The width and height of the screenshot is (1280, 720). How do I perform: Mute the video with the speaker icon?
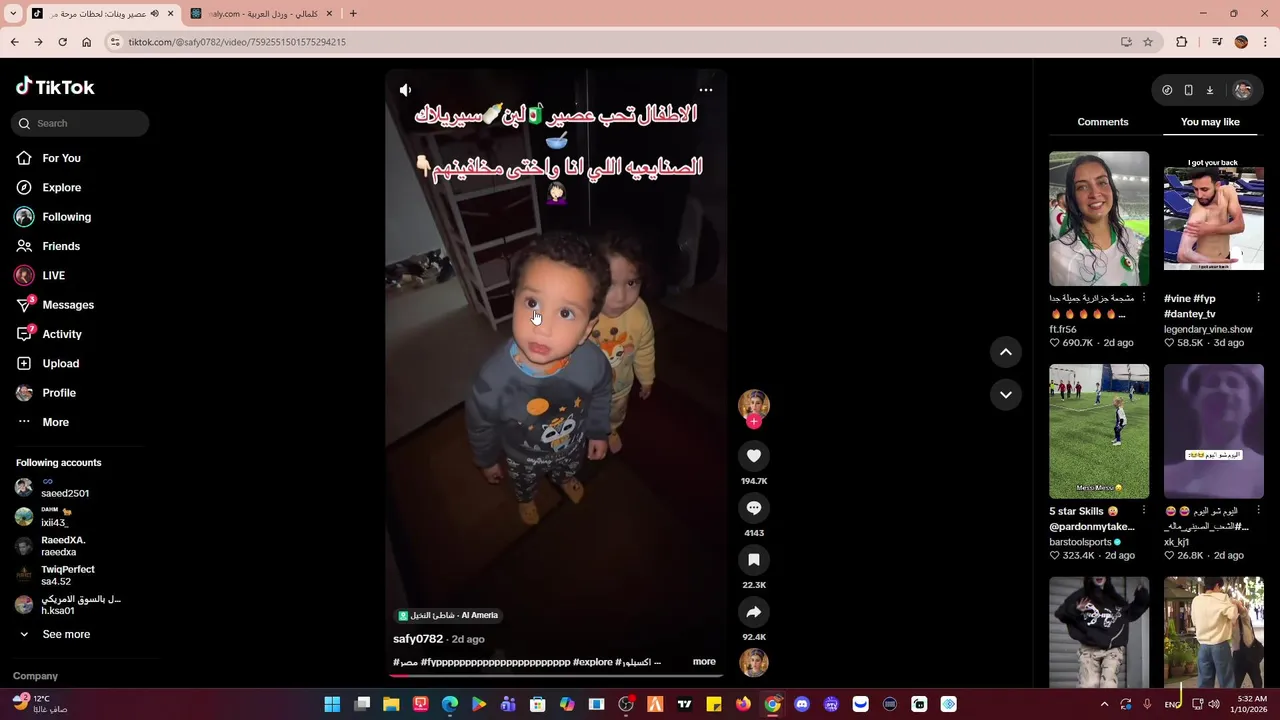pos(405,90)
